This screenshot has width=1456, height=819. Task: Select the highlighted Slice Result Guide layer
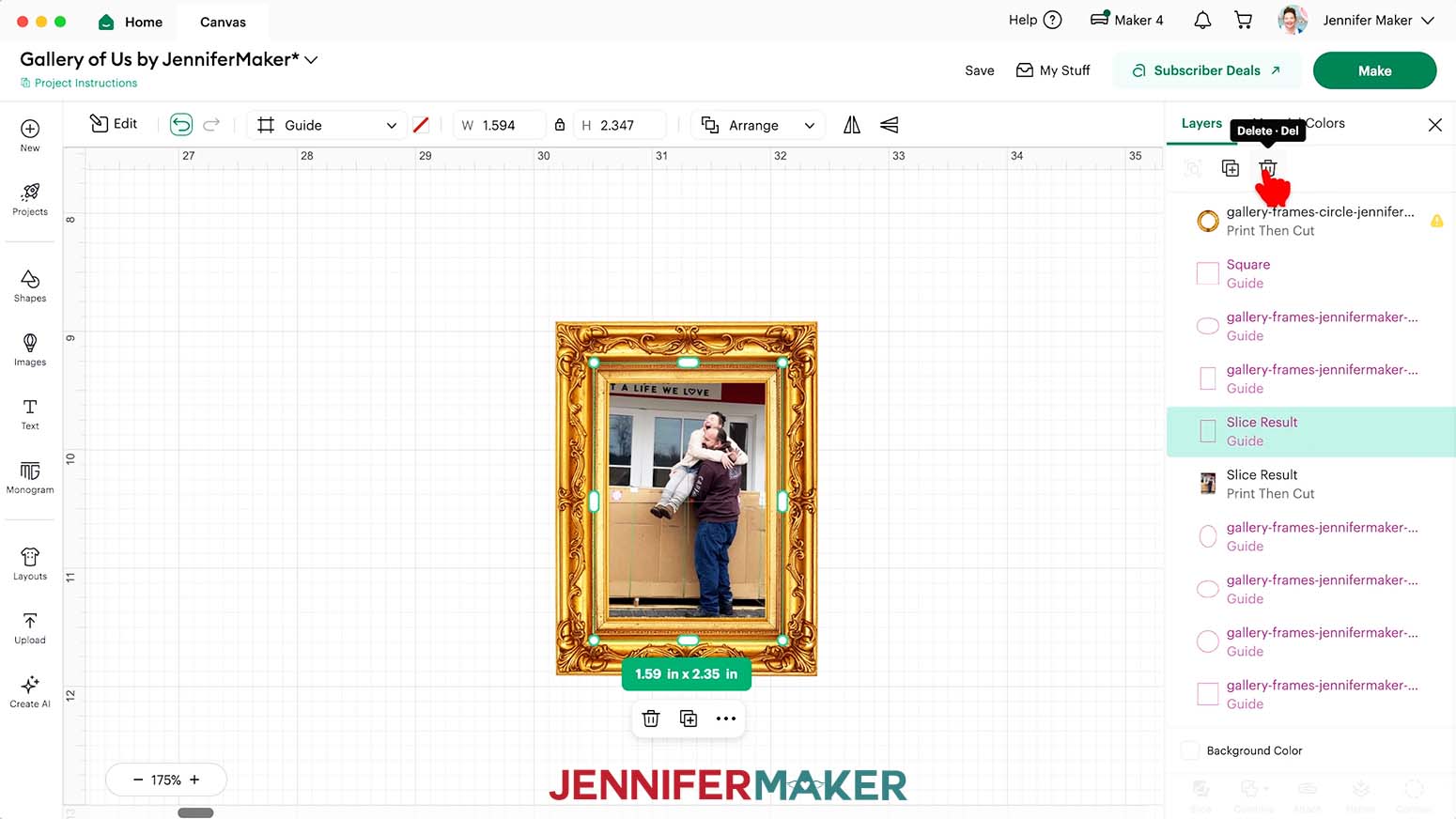[x=1310, y=431]
